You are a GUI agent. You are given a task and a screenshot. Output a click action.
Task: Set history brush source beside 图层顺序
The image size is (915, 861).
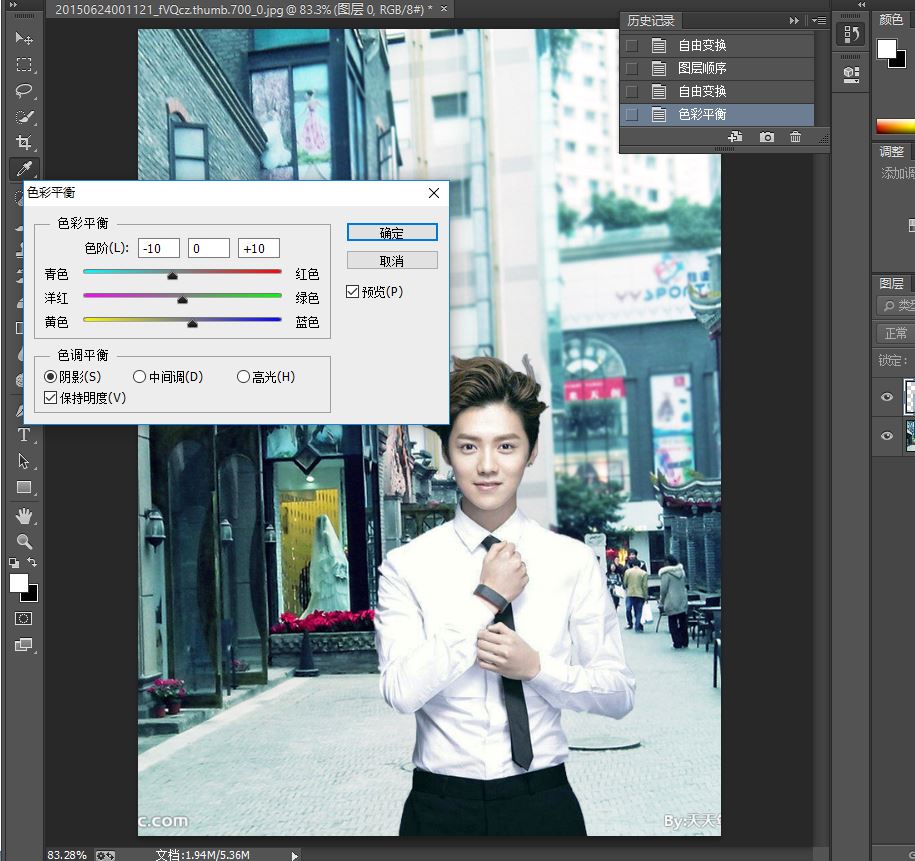point(631,68)
